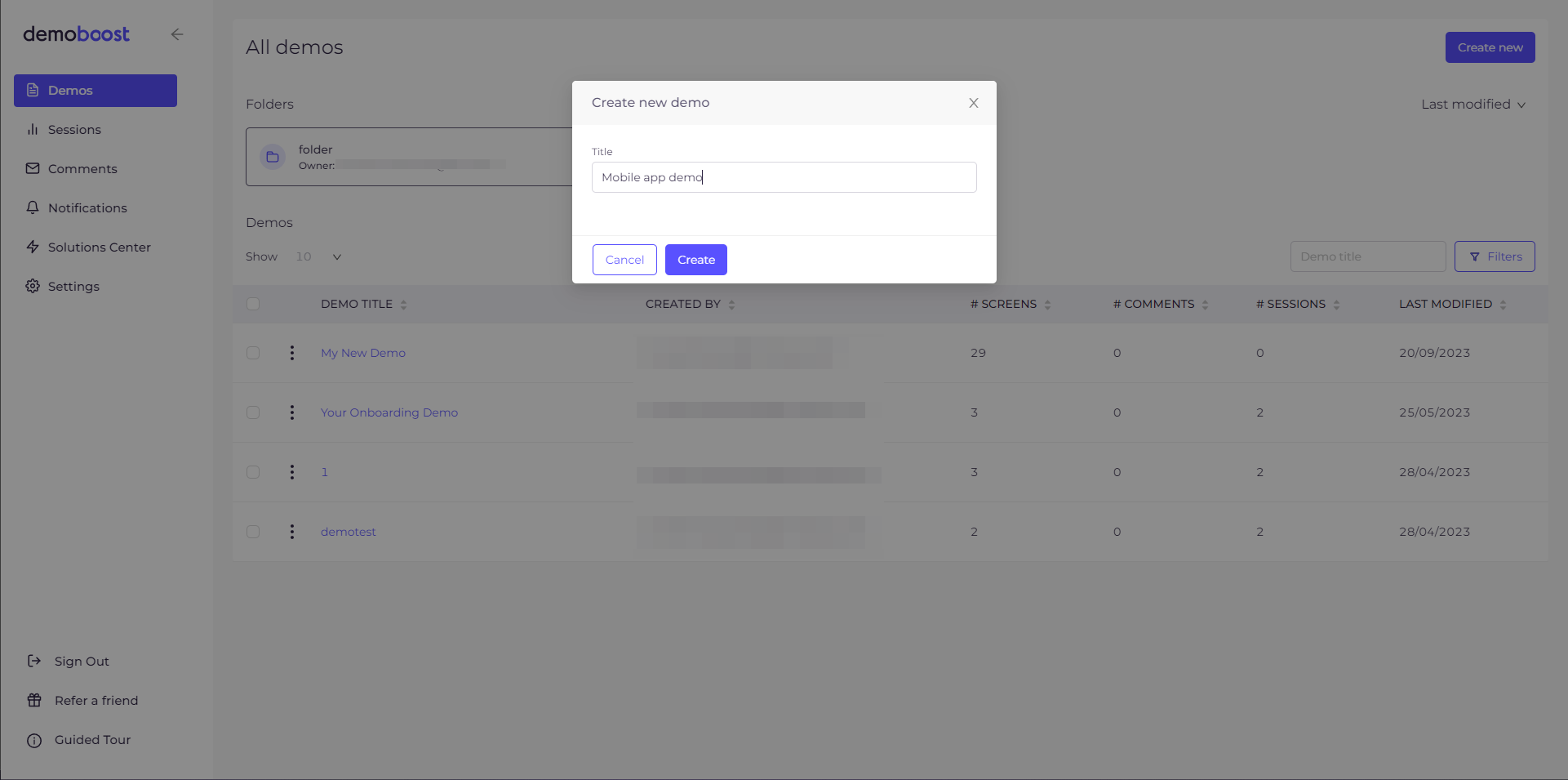Click the folder icon in the Folders section
The height and width of the screenshot is (780, 1568).
(272, 156)
